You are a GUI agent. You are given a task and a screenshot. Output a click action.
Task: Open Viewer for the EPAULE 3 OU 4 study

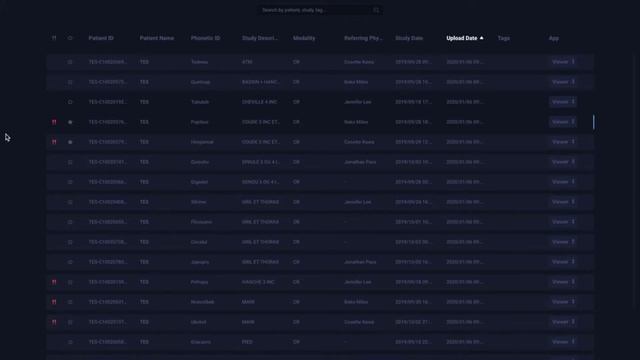tap(560, 162)
